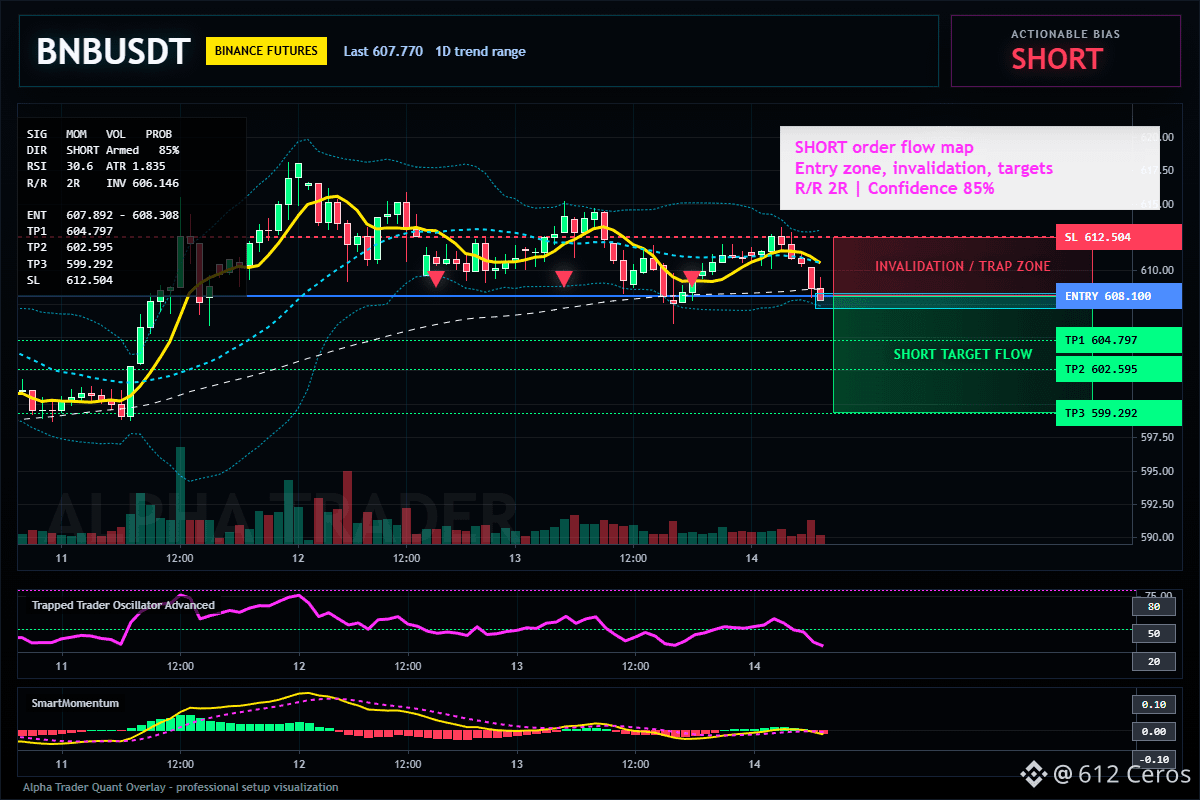The width and height of the screenshot is (1200, 800).
Task: Click the 'RSI 30.6 ATR 1.835' stats row
Action: (96, 166)
